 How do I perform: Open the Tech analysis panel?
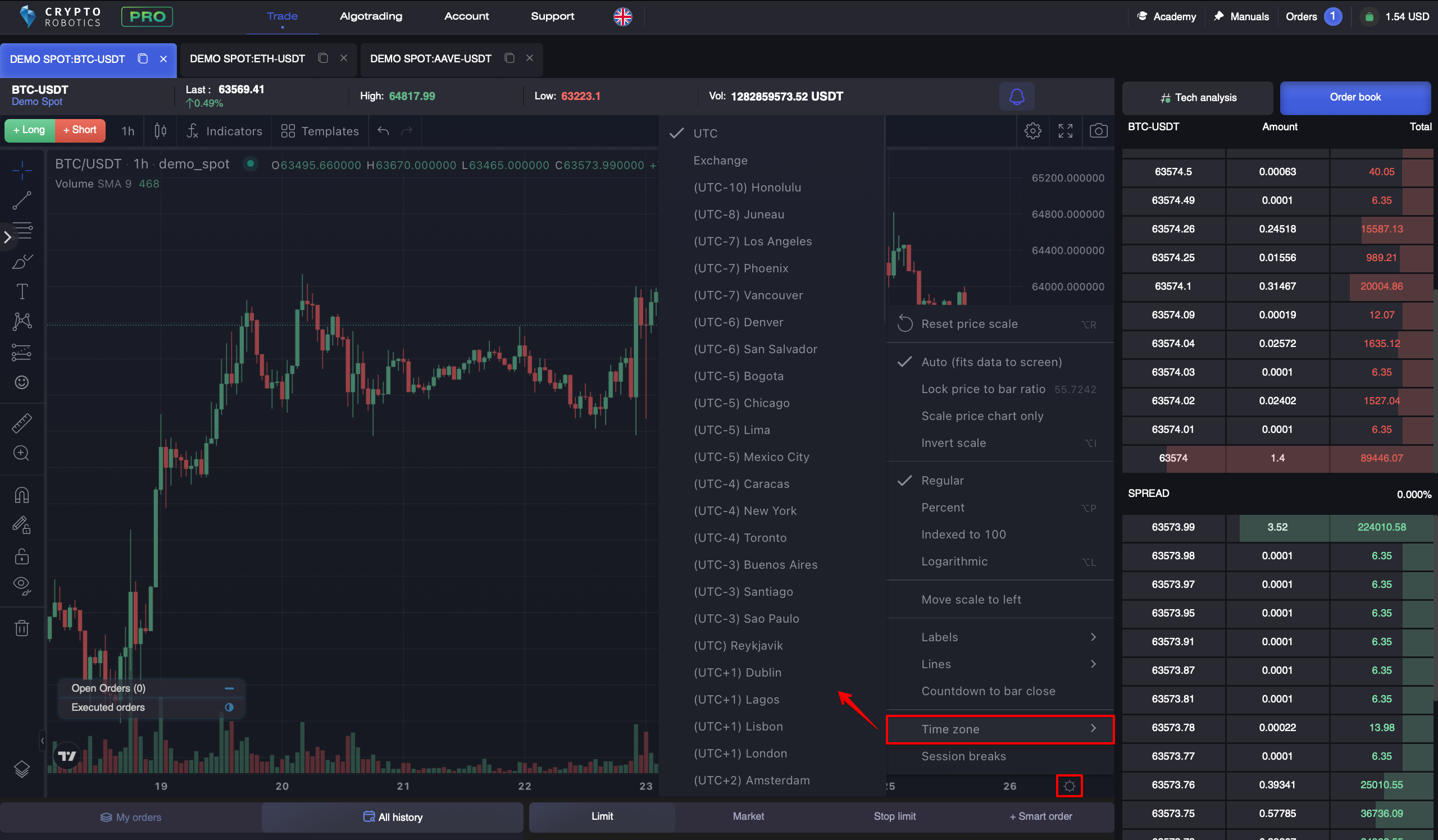click(1197, 98)
